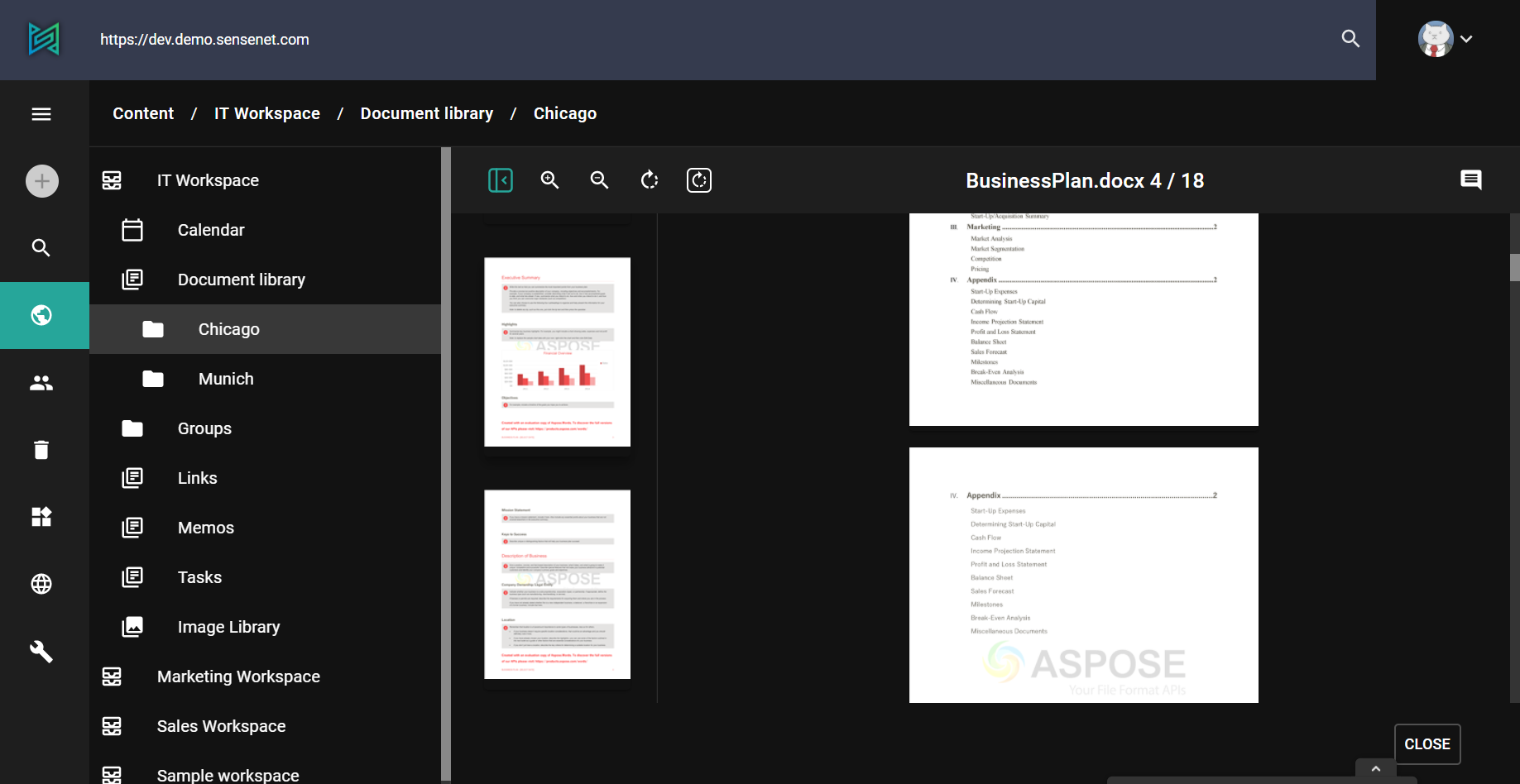
Task: Go to IT Workspace breadcrumb
Action: click(x=267, y=113)
